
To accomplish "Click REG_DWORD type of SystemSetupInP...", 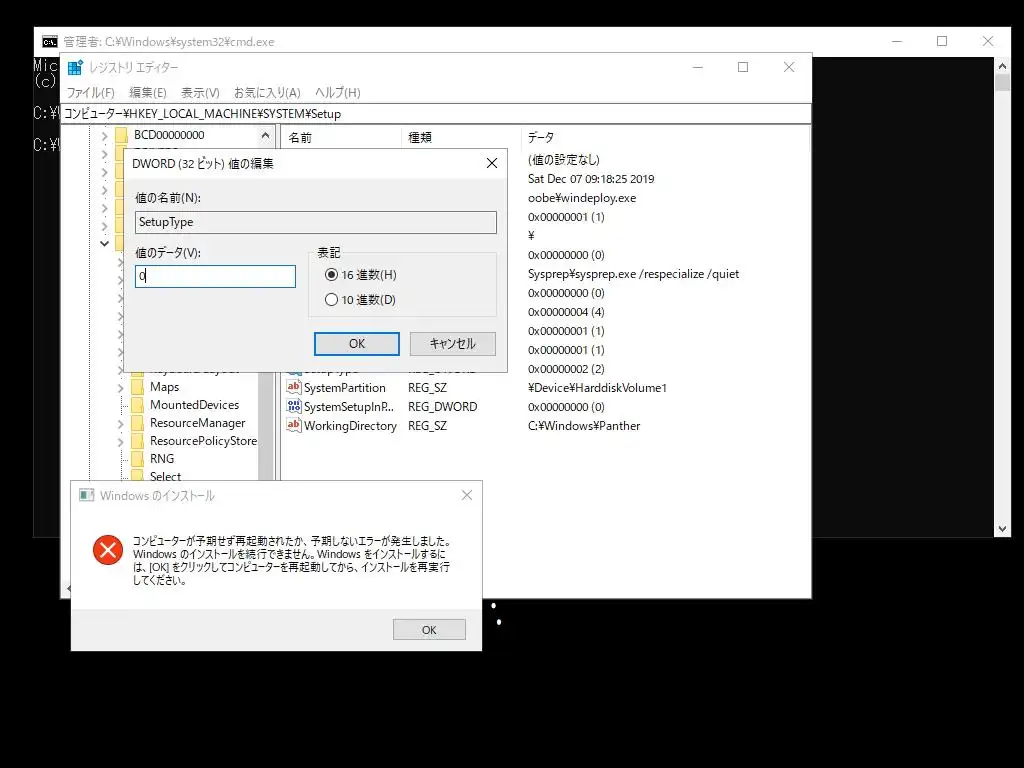I will 443,406.
